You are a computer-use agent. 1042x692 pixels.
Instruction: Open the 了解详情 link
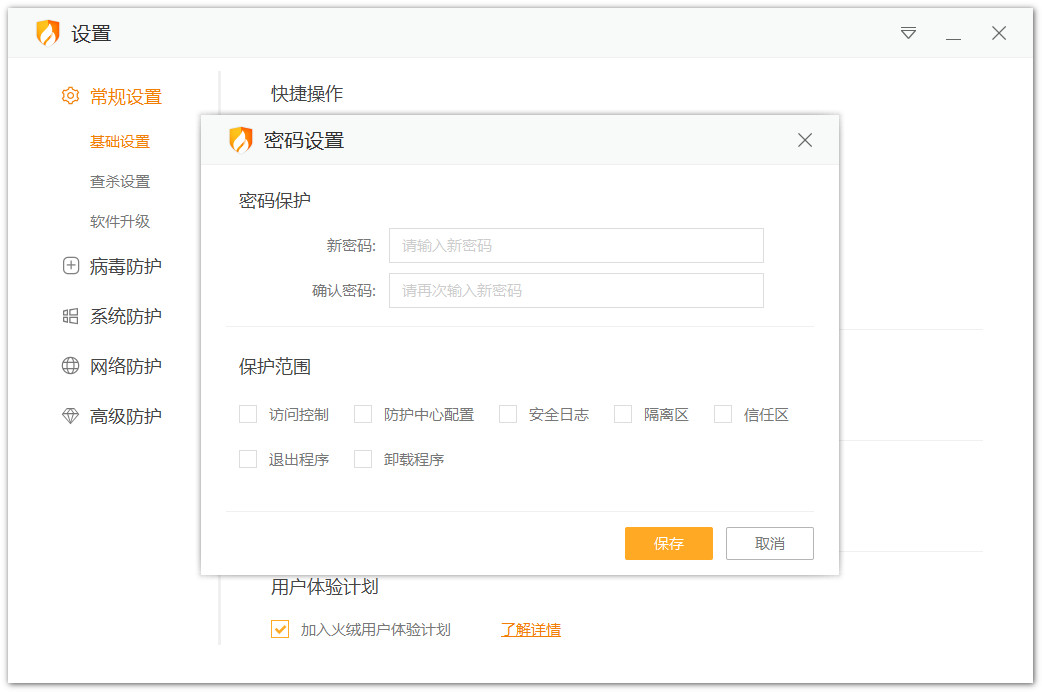530,629
